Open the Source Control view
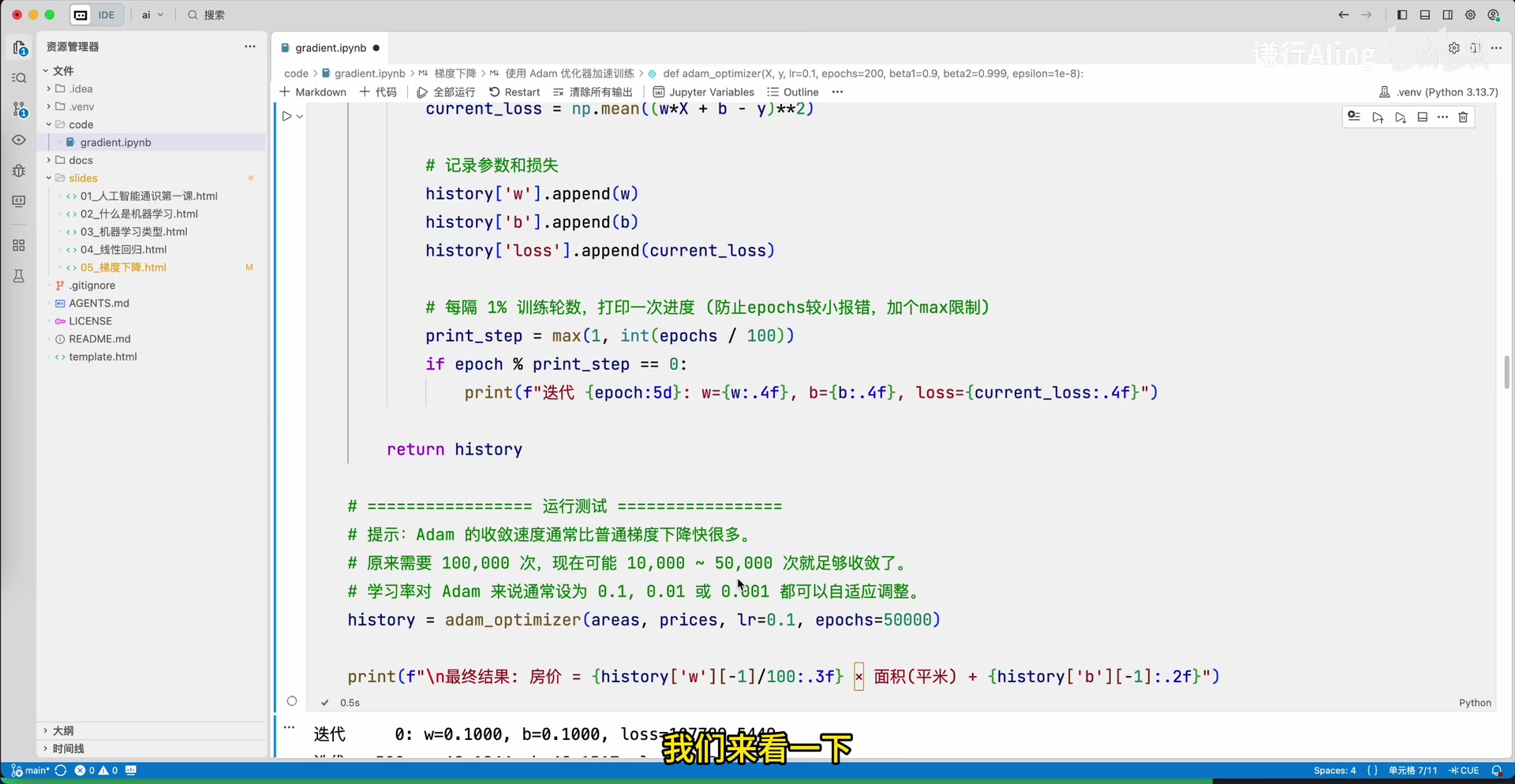The height and width of the screenshot is (784, 1515). [x=20, y=110]
